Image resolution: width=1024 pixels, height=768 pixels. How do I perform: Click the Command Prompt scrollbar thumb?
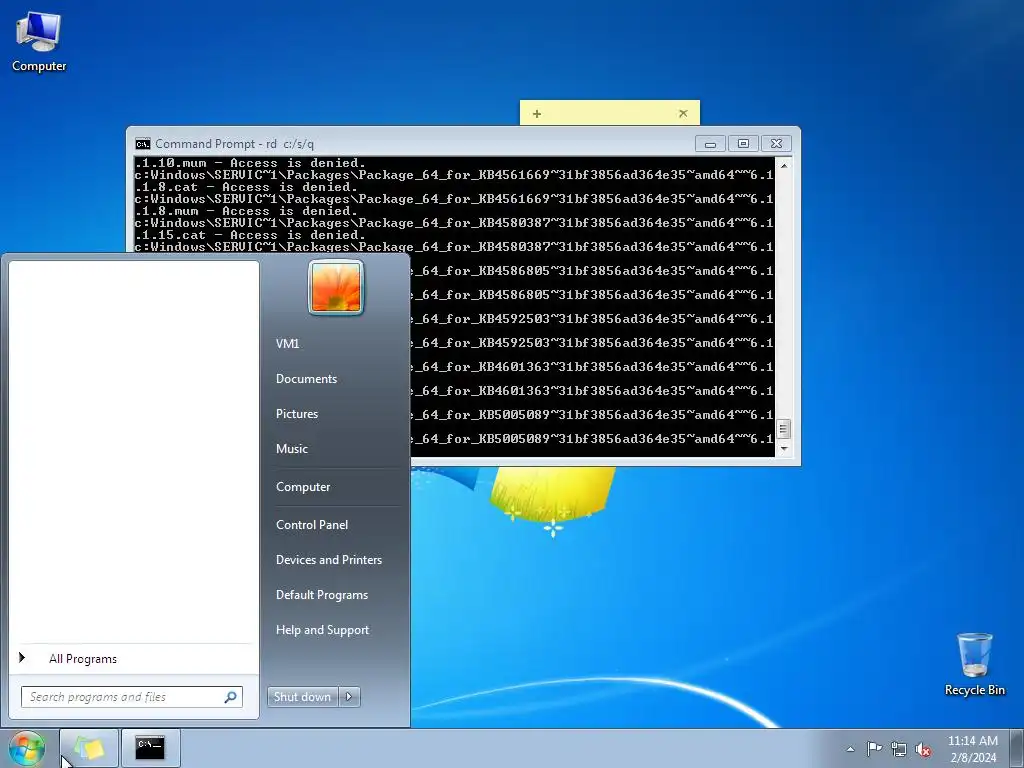pos(784,429)
